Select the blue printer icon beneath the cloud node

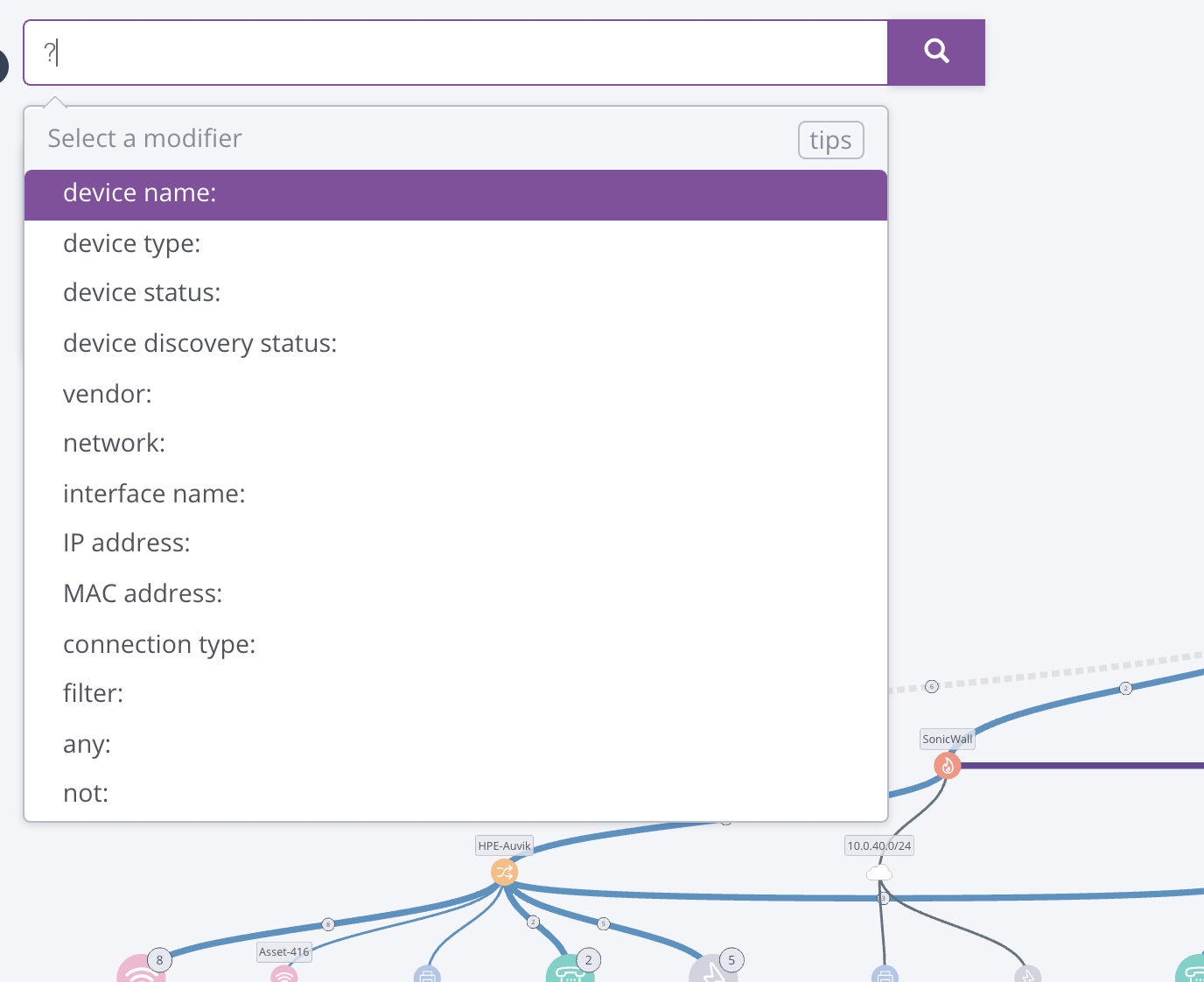(885, 974)
